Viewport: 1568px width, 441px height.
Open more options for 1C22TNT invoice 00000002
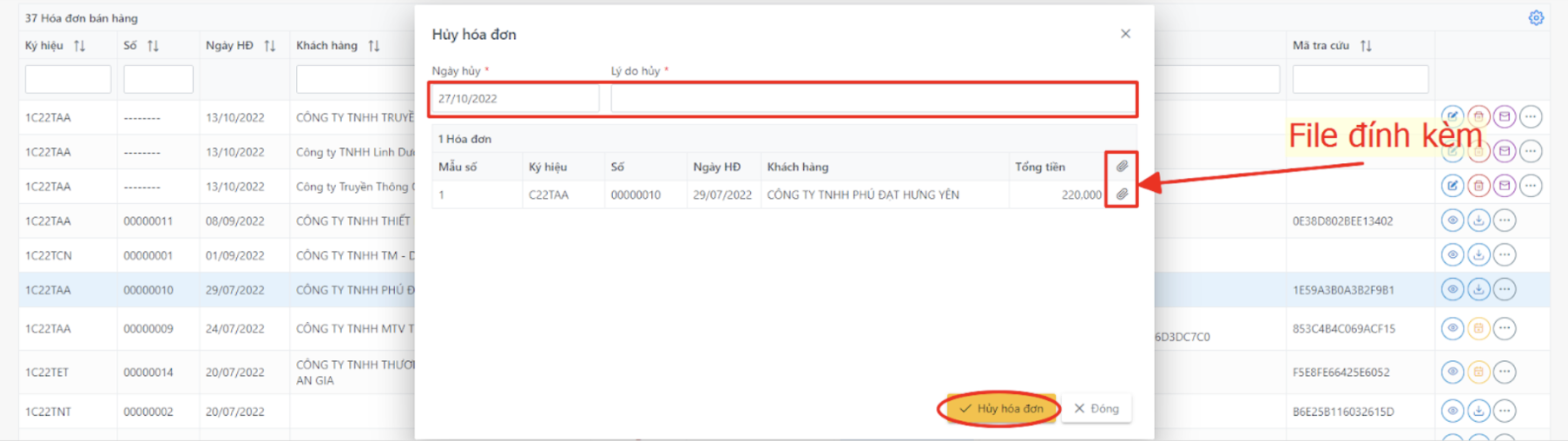1505,411
